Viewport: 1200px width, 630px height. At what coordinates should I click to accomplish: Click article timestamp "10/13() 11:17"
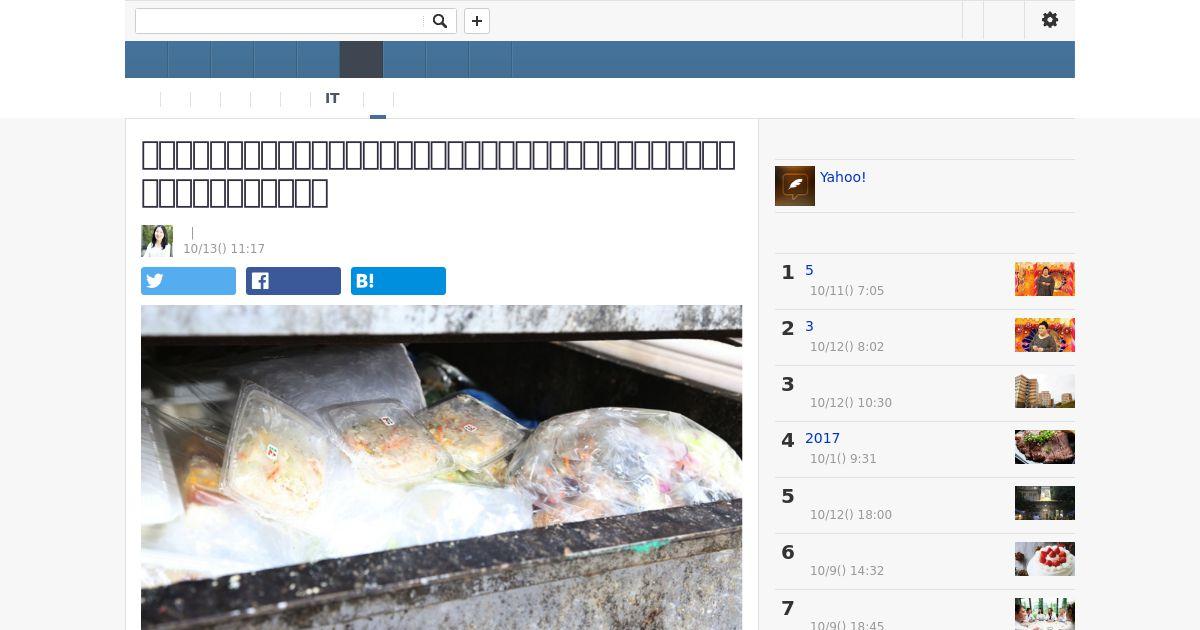click(x=224, y=249)
